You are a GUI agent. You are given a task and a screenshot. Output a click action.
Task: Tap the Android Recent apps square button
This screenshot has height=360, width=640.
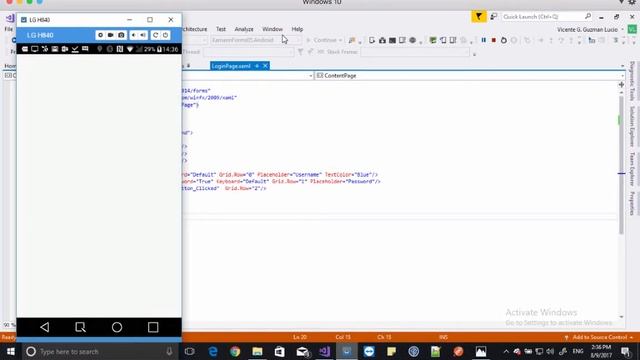point(153,327)
